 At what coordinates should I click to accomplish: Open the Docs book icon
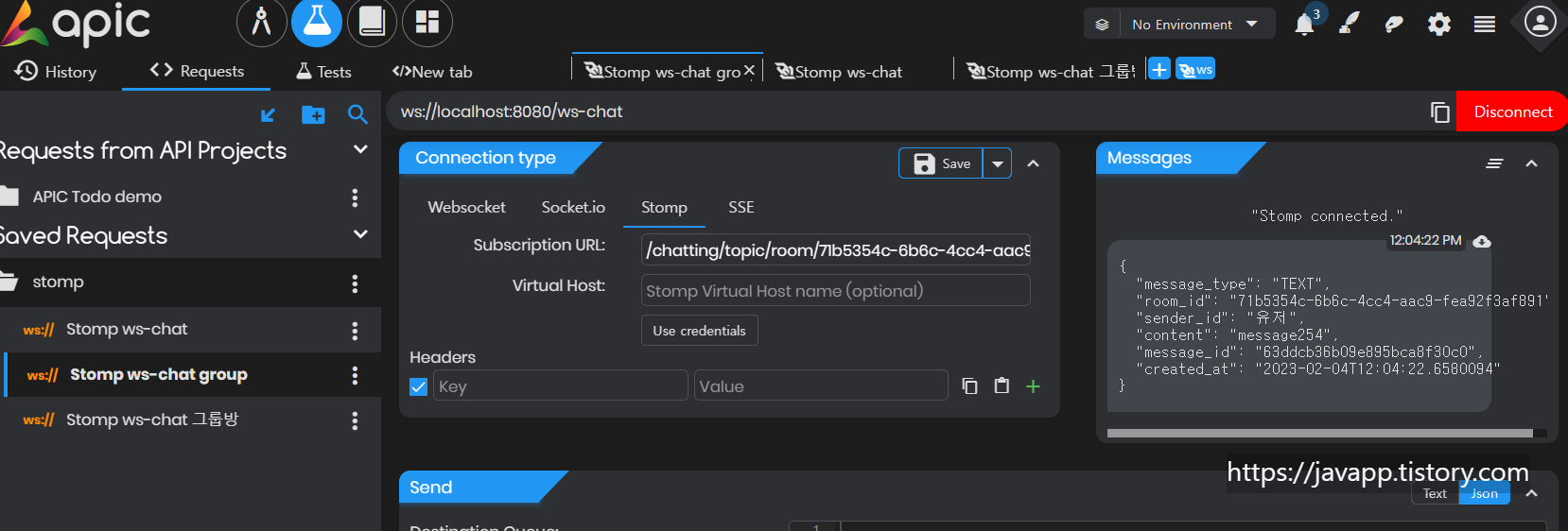372,22
